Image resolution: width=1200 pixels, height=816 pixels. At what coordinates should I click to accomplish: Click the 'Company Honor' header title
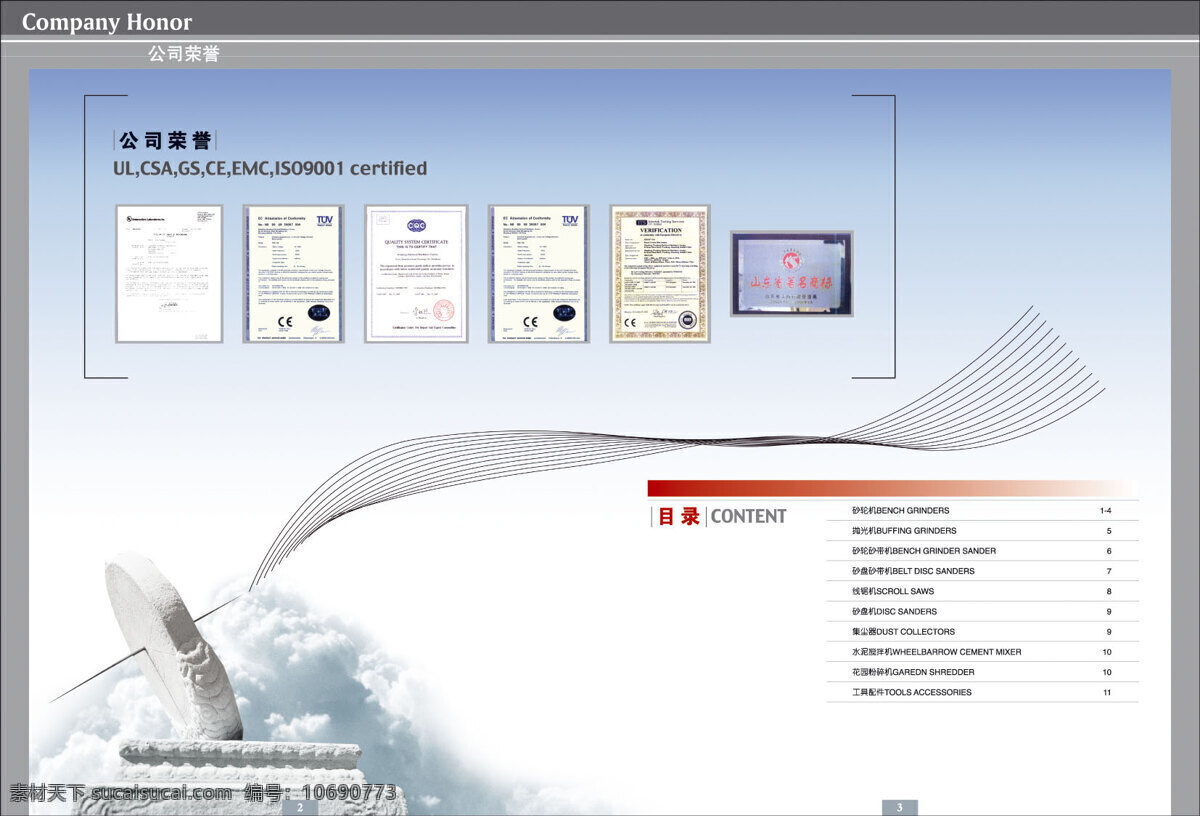pos(107,22)
